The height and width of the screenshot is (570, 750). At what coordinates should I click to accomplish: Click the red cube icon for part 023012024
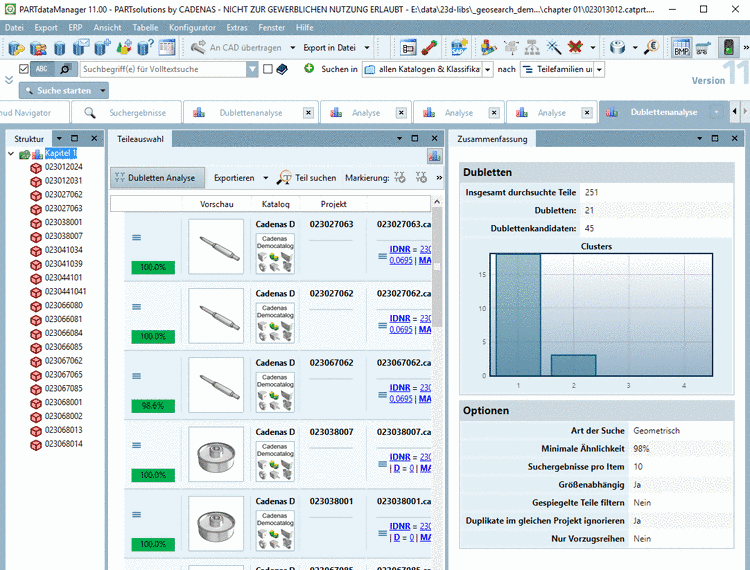pos(36,167)
